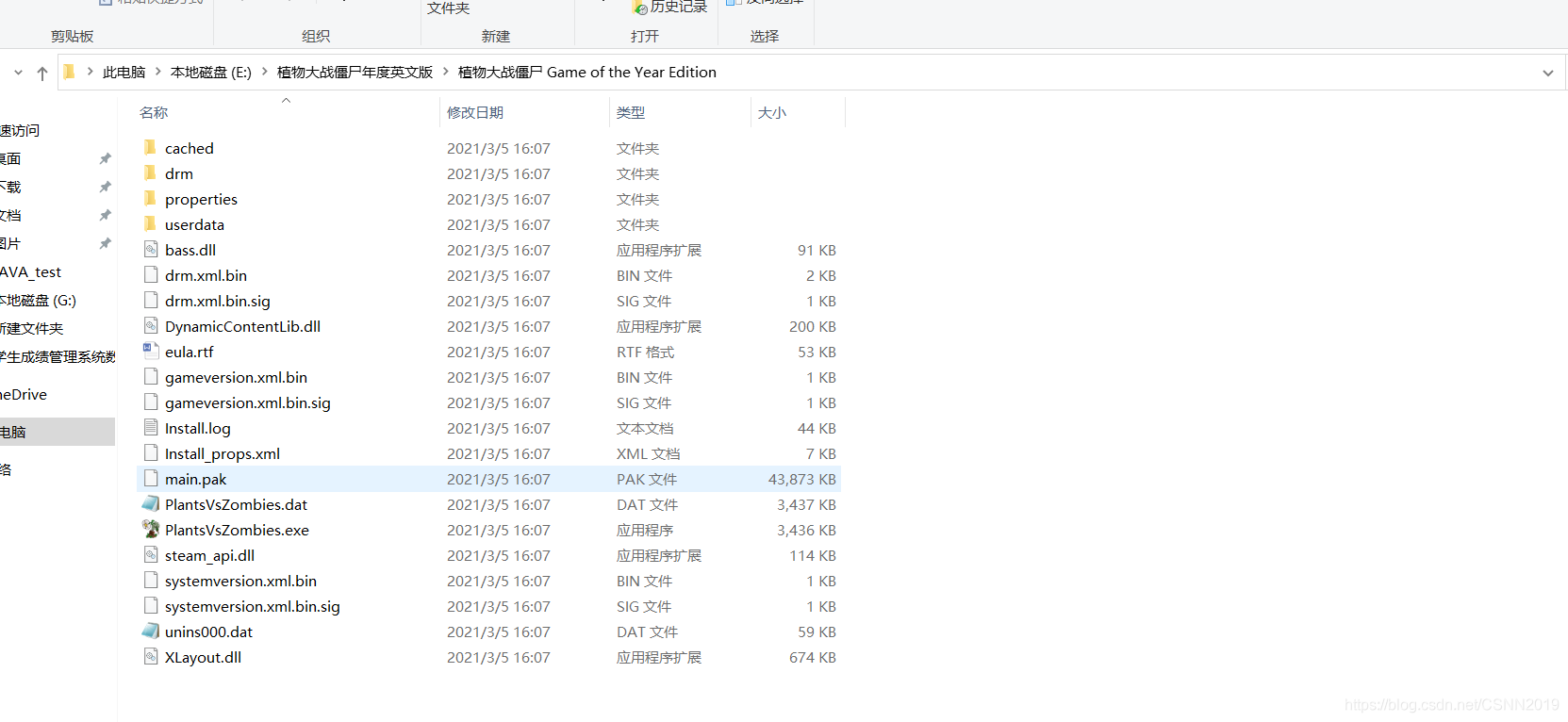Select the 43,873 KB size cell
The width and height of the screenshot is (1568, 722).
pyautogui.click(x=801, y=479)
